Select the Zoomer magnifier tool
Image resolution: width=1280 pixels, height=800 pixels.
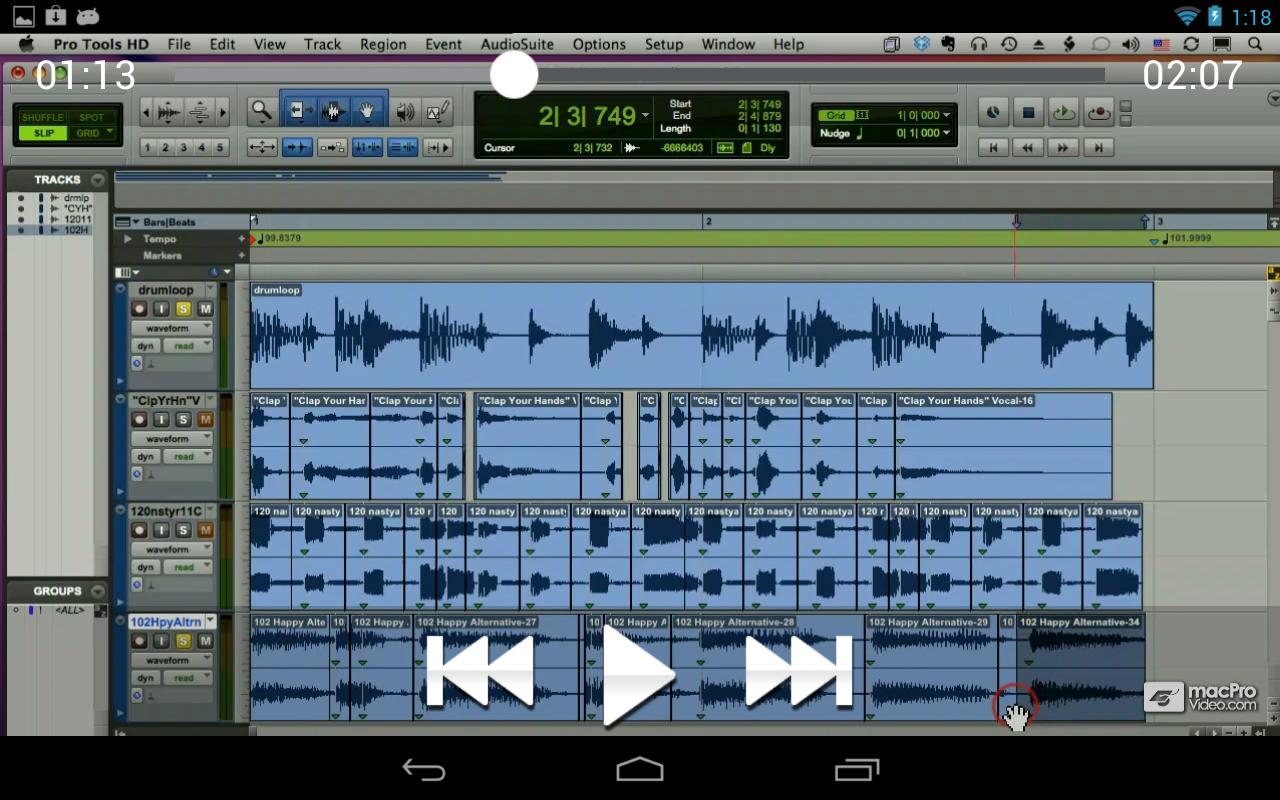(x=261, y=112)
